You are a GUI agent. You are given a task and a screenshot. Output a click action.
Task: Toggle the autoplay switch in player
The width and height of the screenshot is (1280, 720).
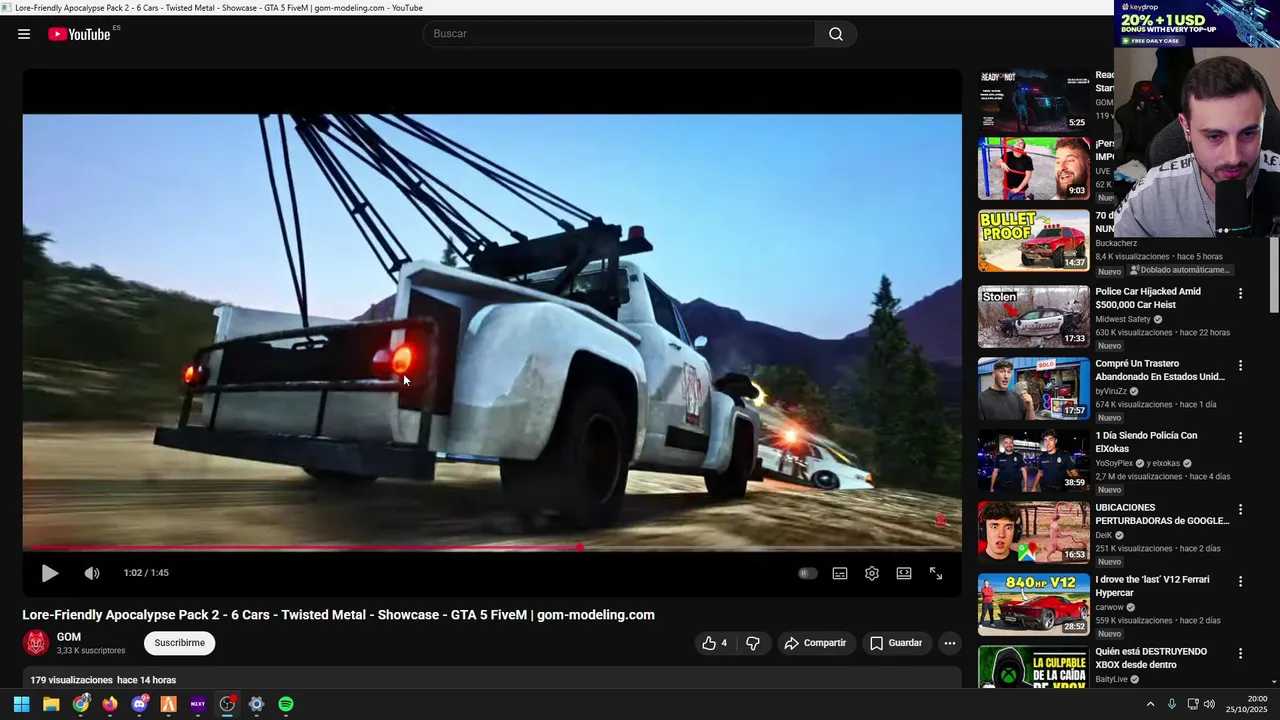(x=808, y=573)
